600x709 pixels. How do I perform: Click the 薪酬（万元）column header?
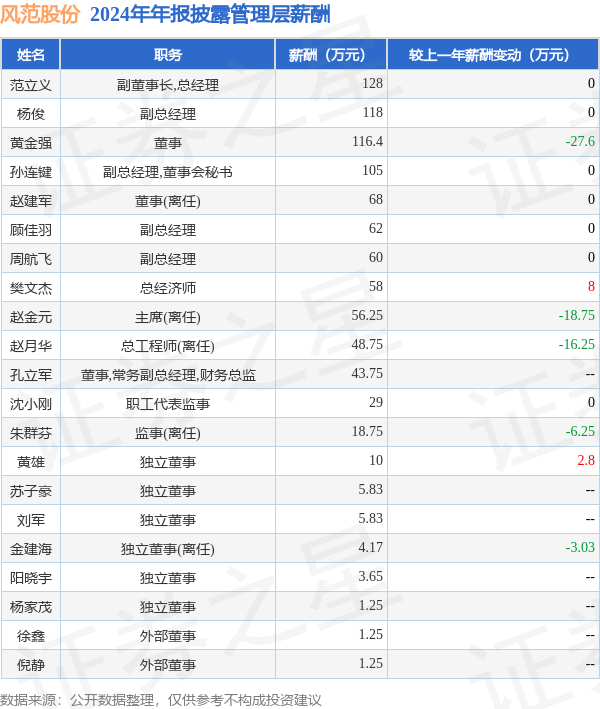pos(331,55)
